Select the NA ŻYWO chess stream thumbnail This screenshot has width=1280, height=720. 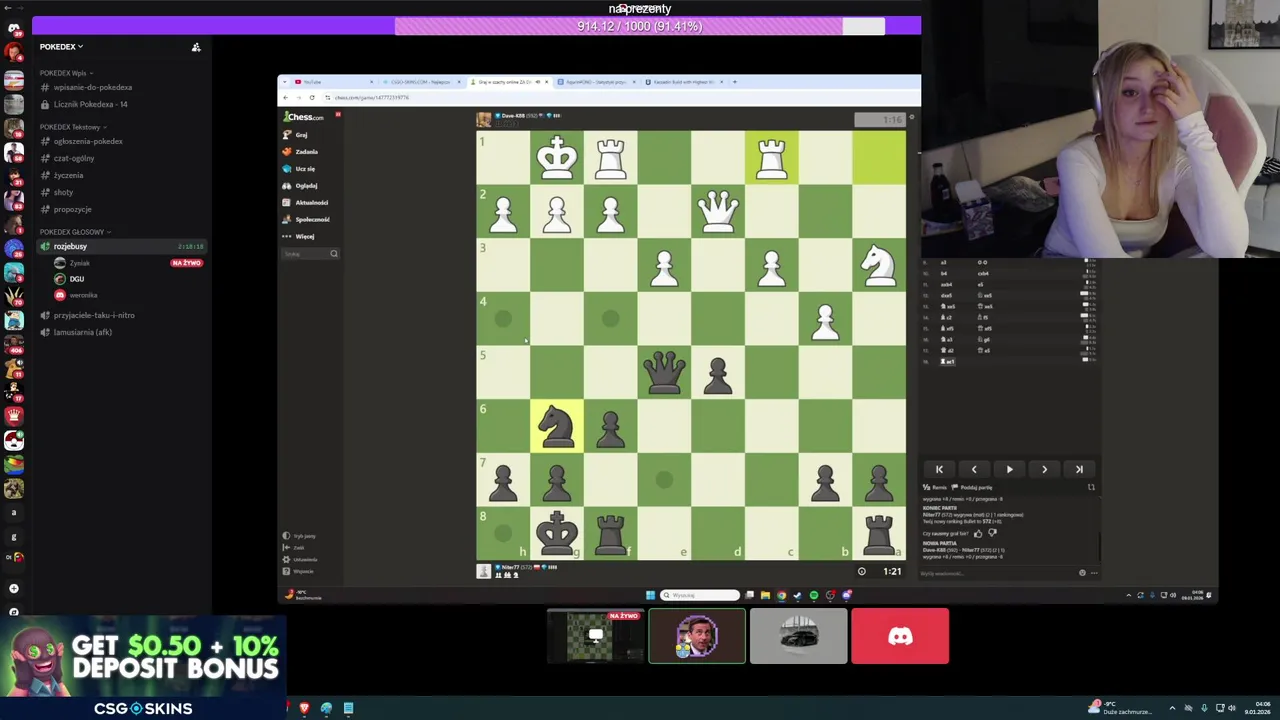[596, 636]
